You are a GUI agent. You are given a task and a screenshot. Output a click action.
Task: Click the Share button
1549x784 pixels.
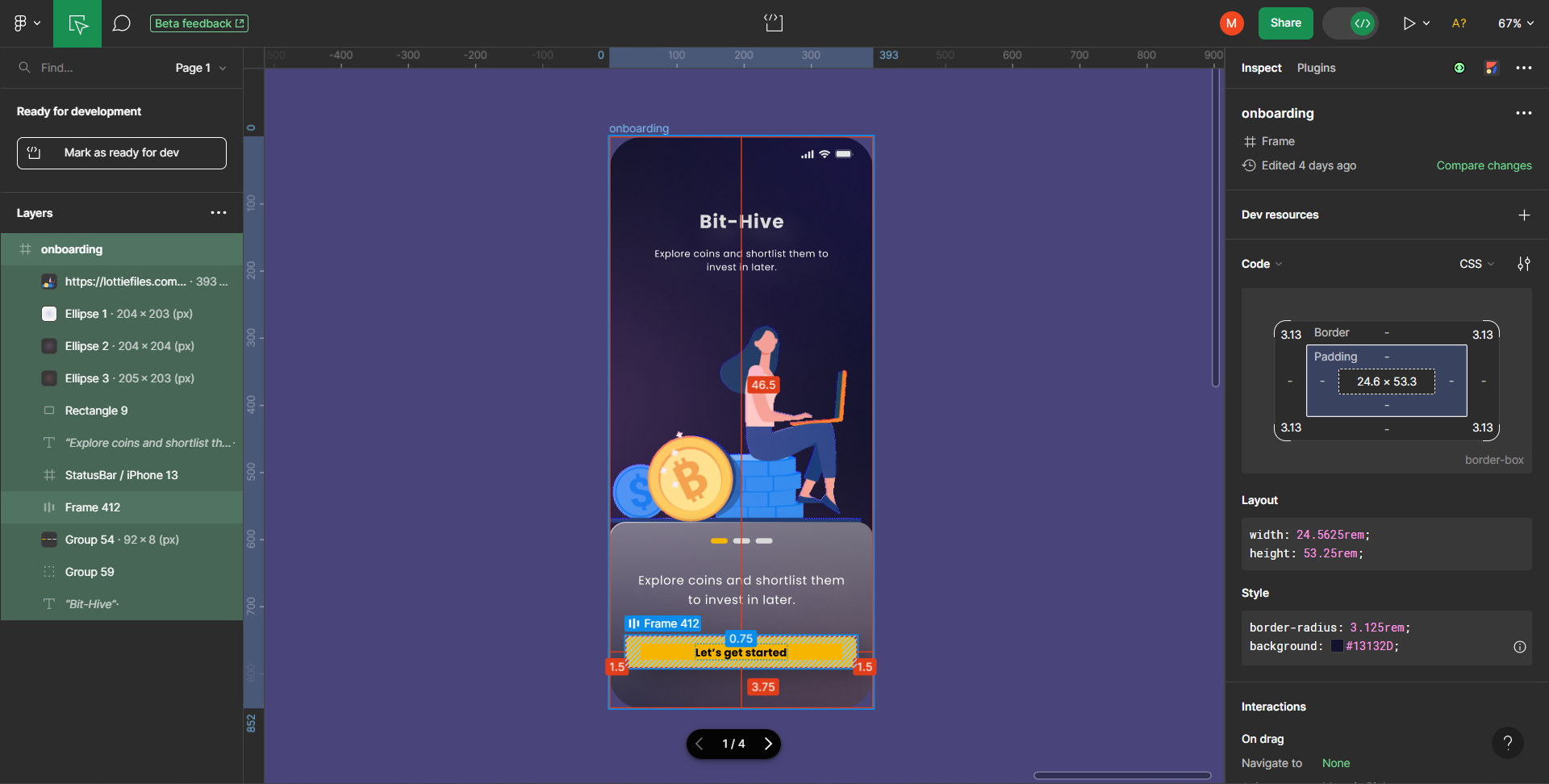1285,23
